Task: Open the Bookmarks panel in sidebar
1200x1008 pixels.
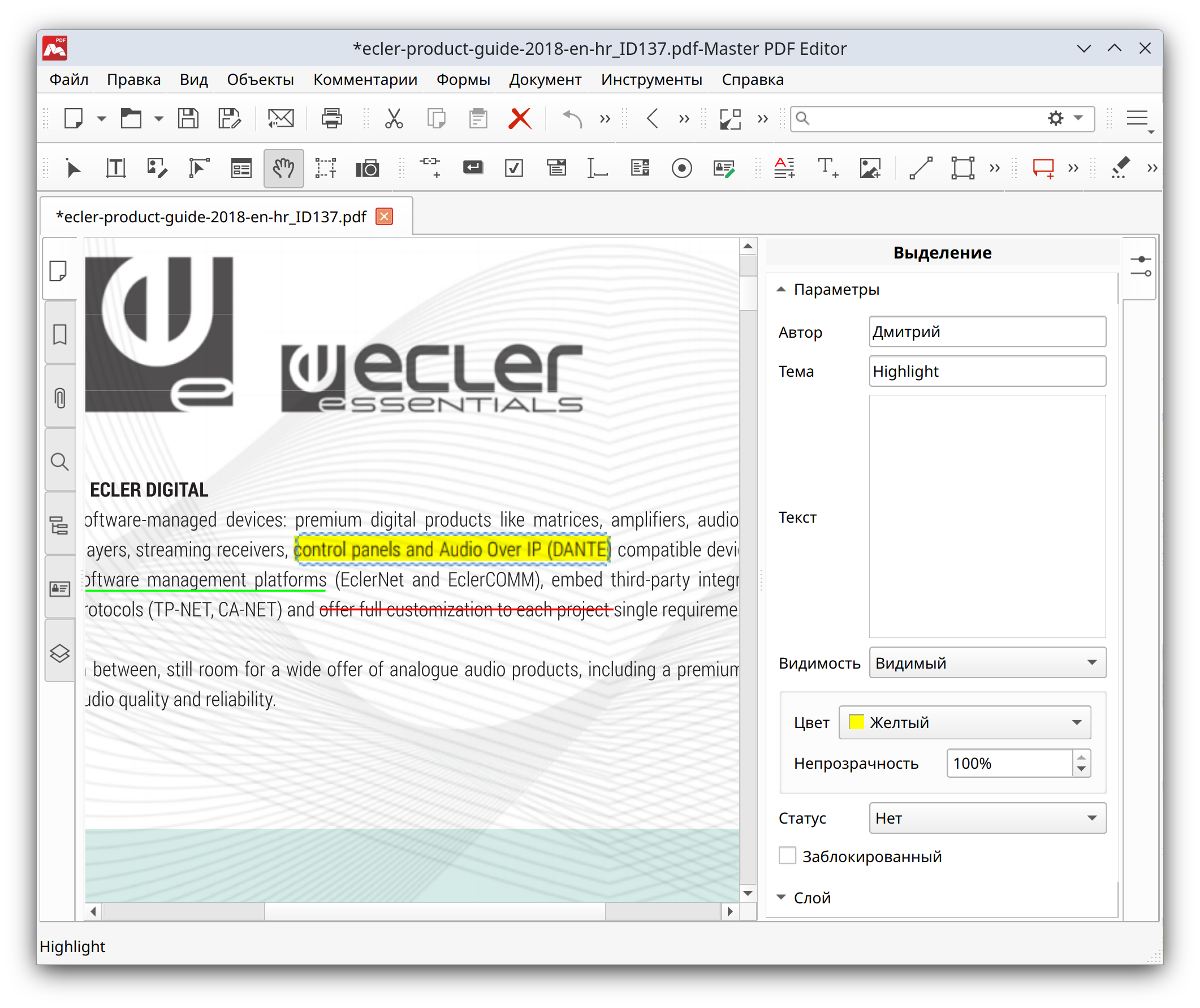Action: 59,334
